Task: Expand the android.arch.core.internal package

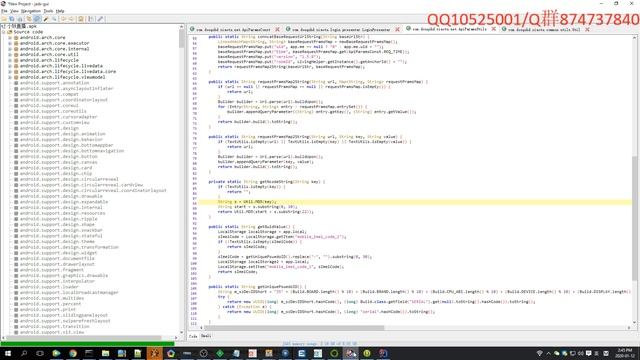Action: [x=10, y=49]
